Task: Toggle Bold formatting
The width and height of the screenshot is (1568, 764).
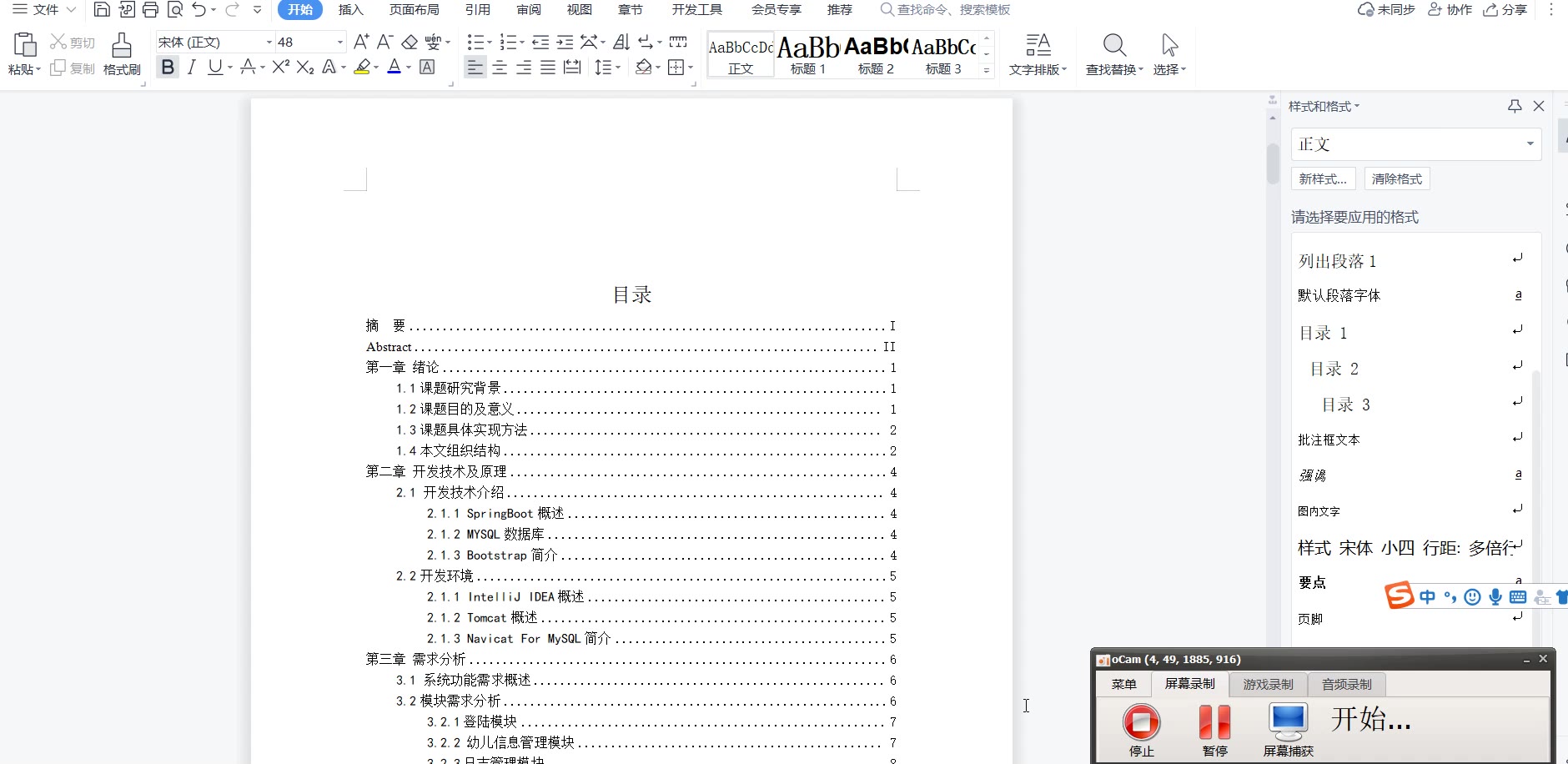Action: (x=168, y=67)
